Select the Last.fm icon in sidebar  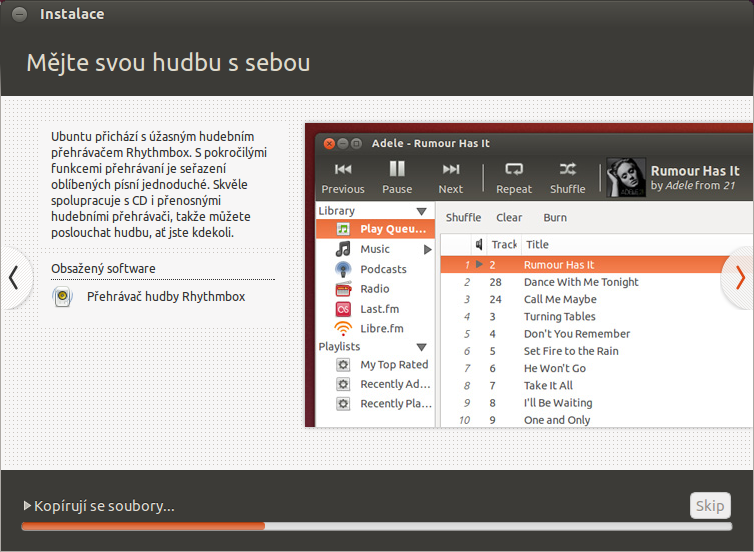coord(343,309)
